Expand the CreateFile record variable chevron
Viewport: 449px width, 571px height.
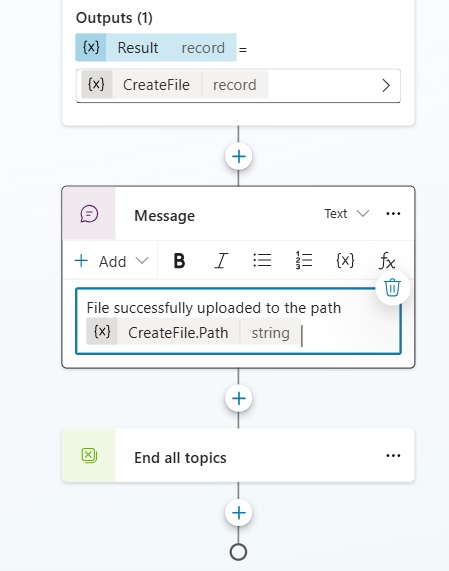[386, 86]
